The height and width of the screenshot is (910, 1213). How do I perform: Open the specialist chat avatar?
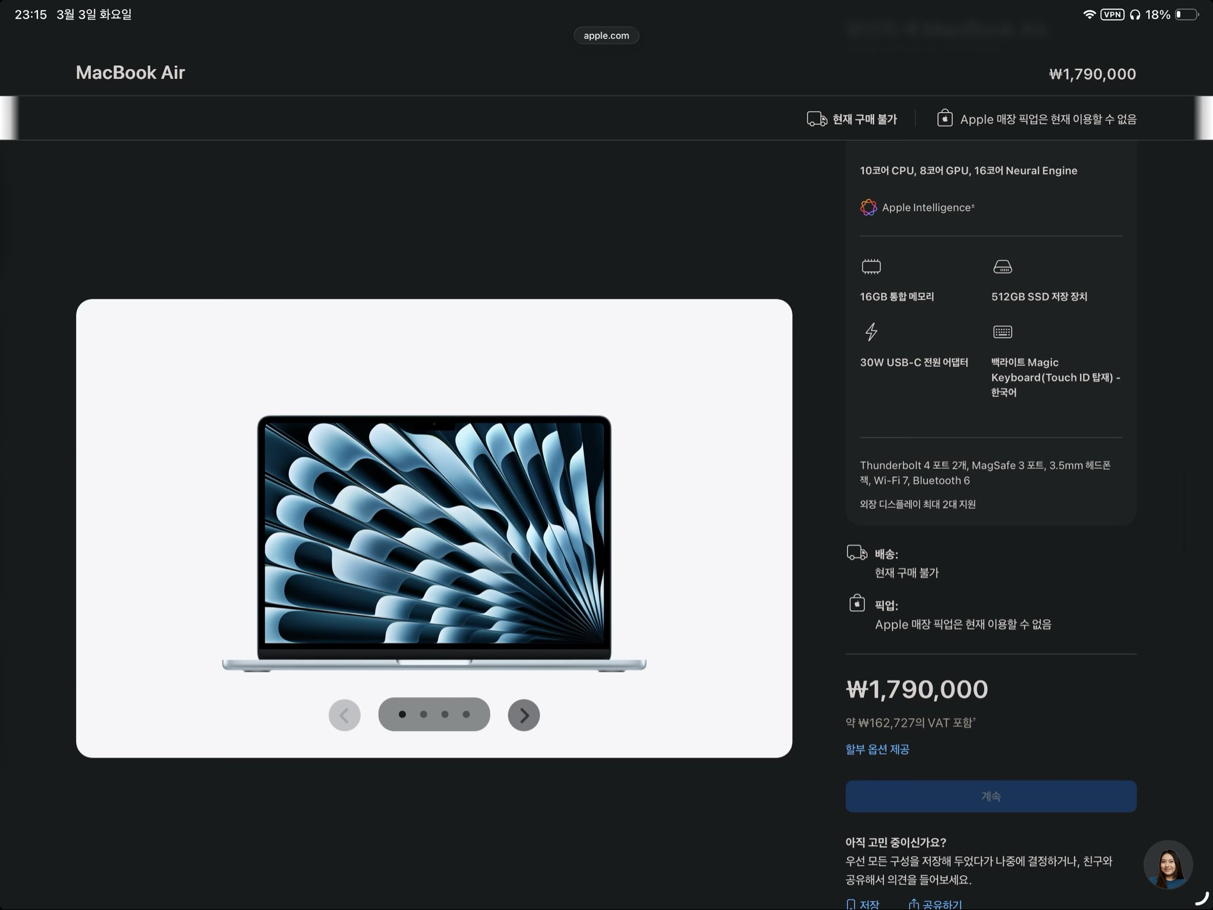(x=1167, y=865)
